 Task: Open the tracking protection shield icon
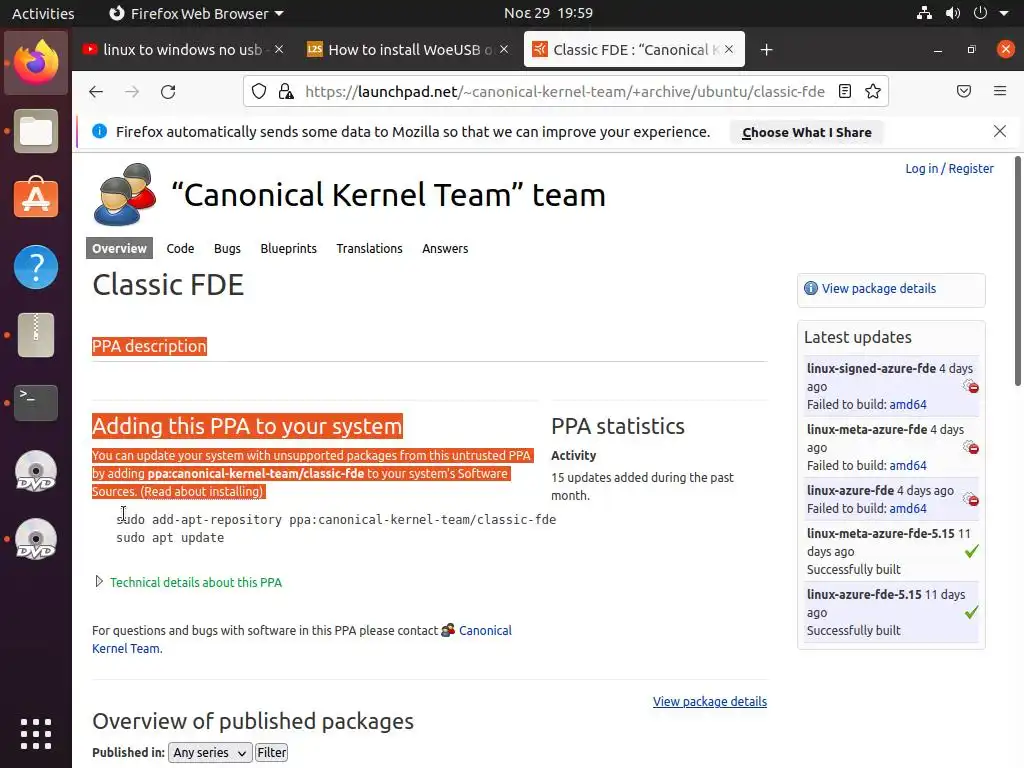259,91
